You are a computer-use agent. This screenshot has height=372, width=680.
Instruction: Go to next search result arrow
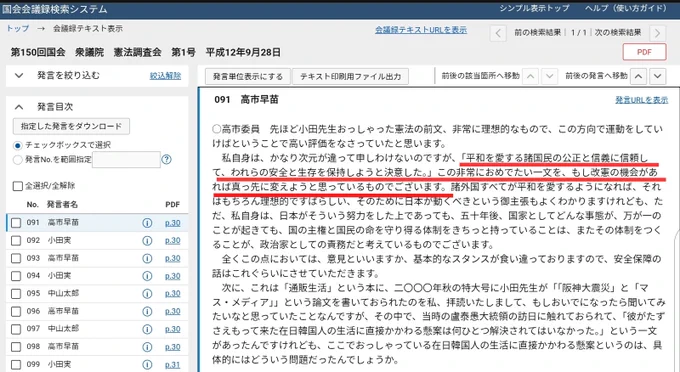coord(657,33)
